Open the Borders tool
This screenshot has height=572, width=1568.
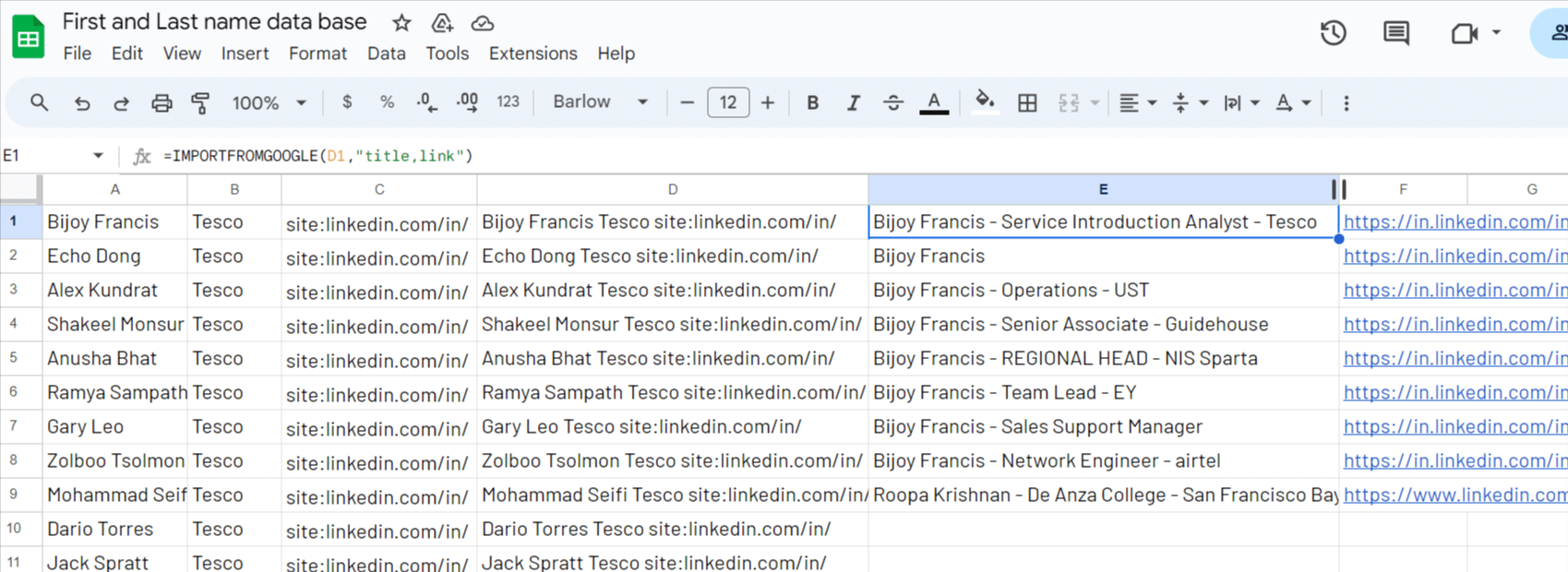[1027, 103]
